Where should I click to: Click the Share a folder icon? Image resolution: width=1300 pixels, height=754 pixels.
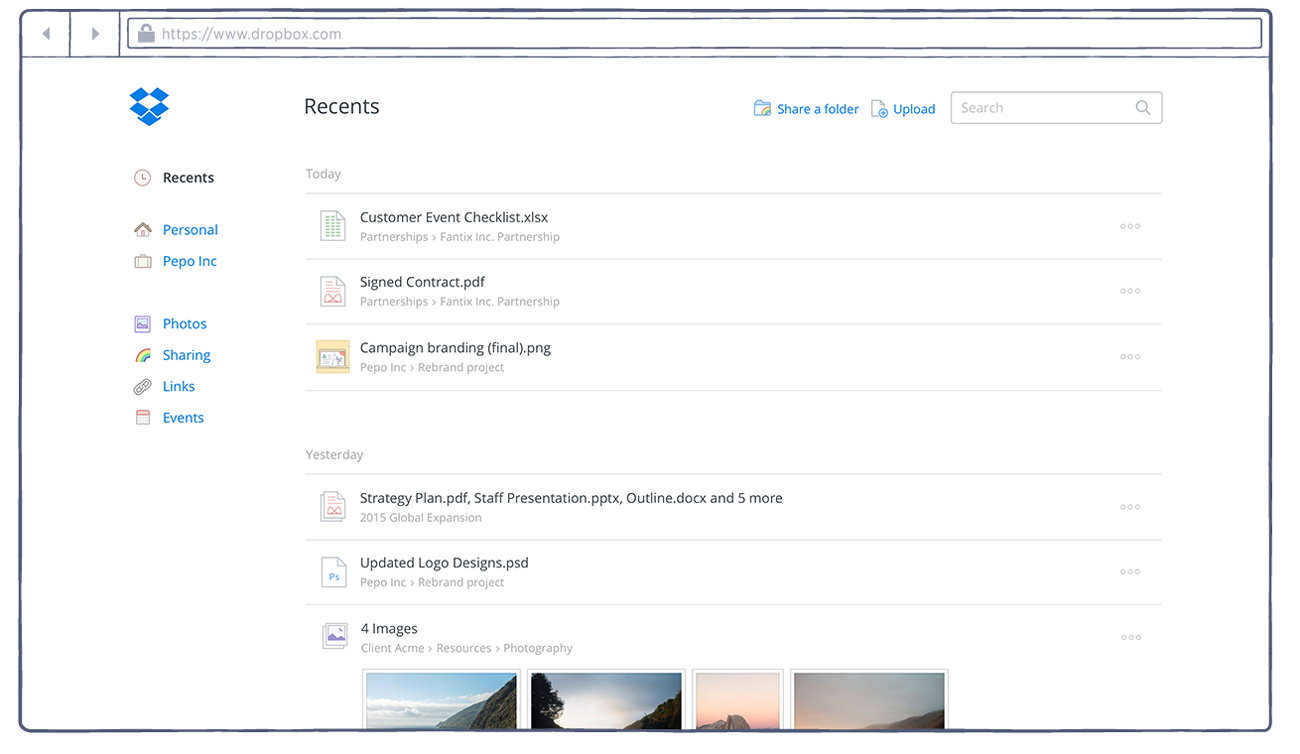[762, 109]
